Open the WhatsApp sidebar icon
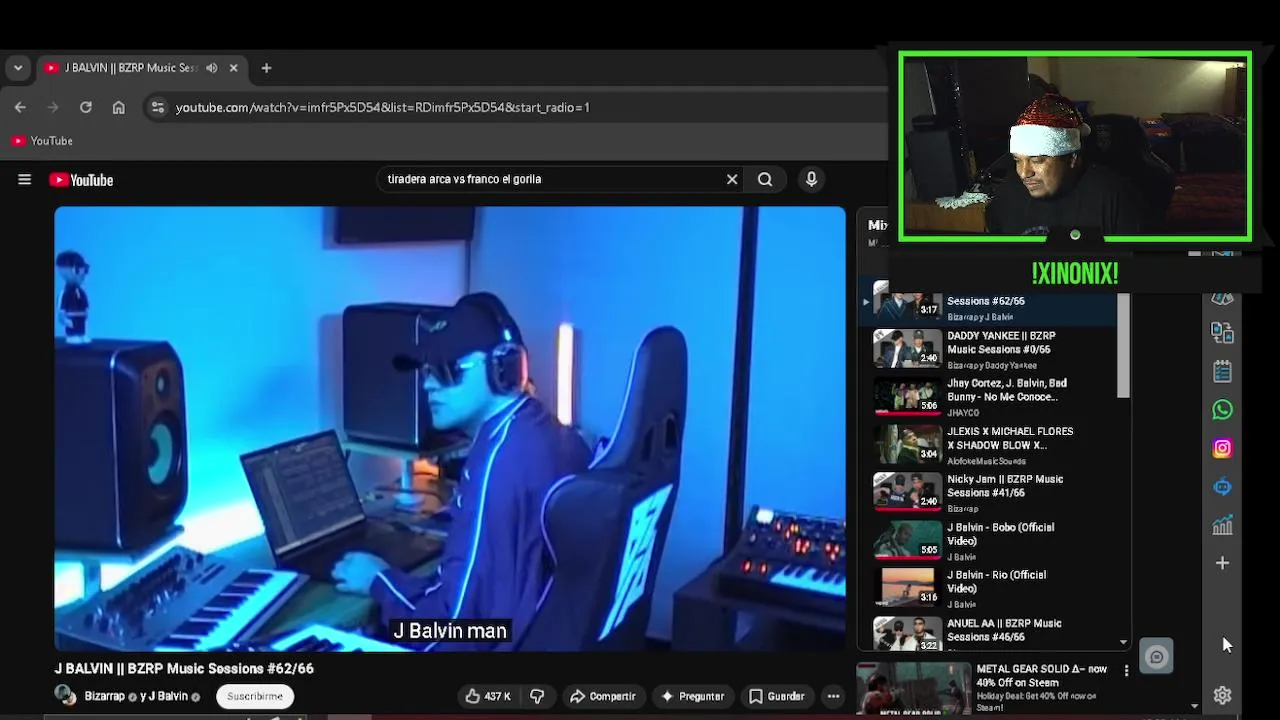 click(1222, 410)
